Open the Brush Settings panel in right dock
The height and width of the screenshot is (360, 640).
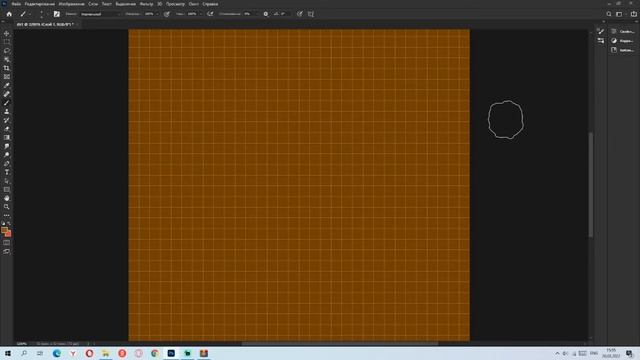(x=600, y=31)
